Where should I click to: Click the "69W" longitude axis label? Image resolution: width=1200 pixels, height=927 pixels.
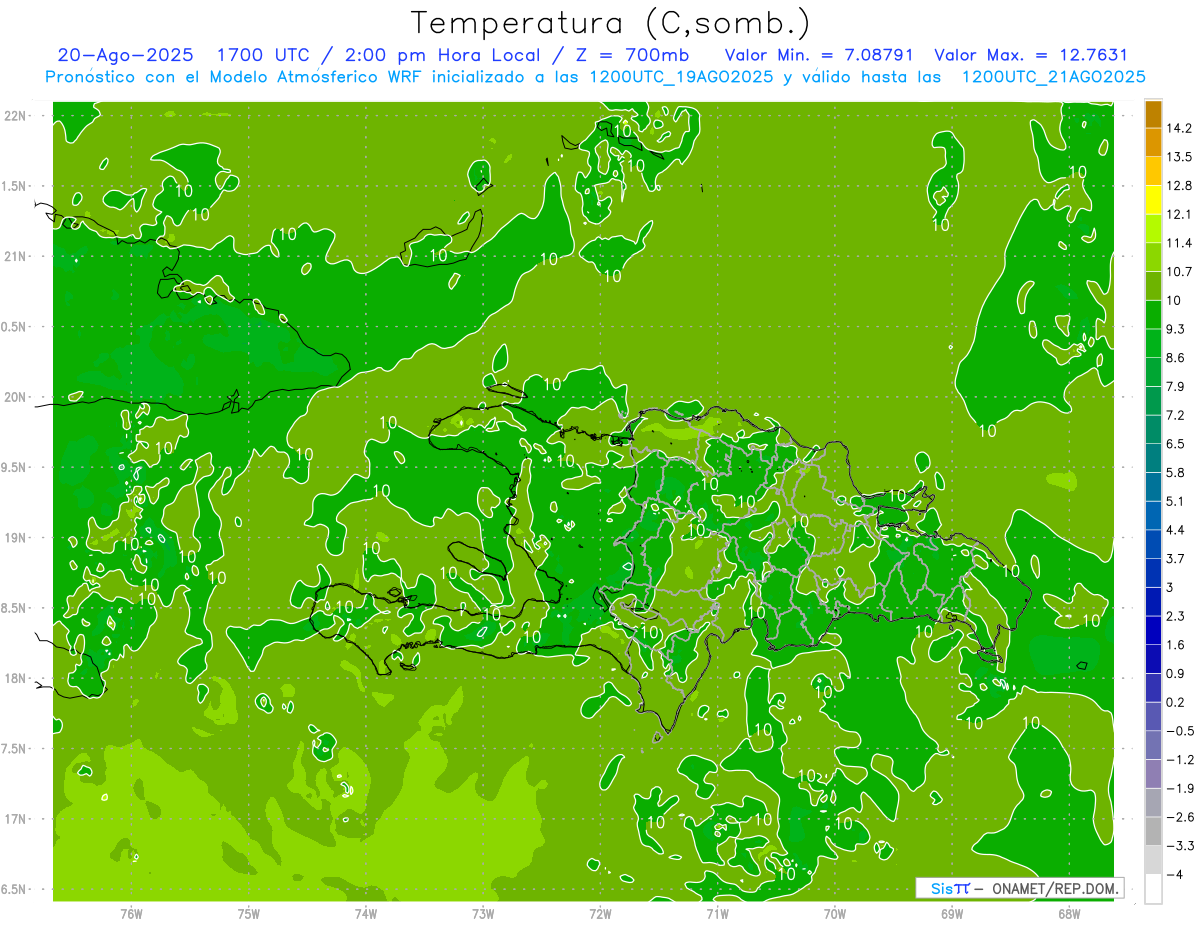pyautogui.click(x=952, y=914)
